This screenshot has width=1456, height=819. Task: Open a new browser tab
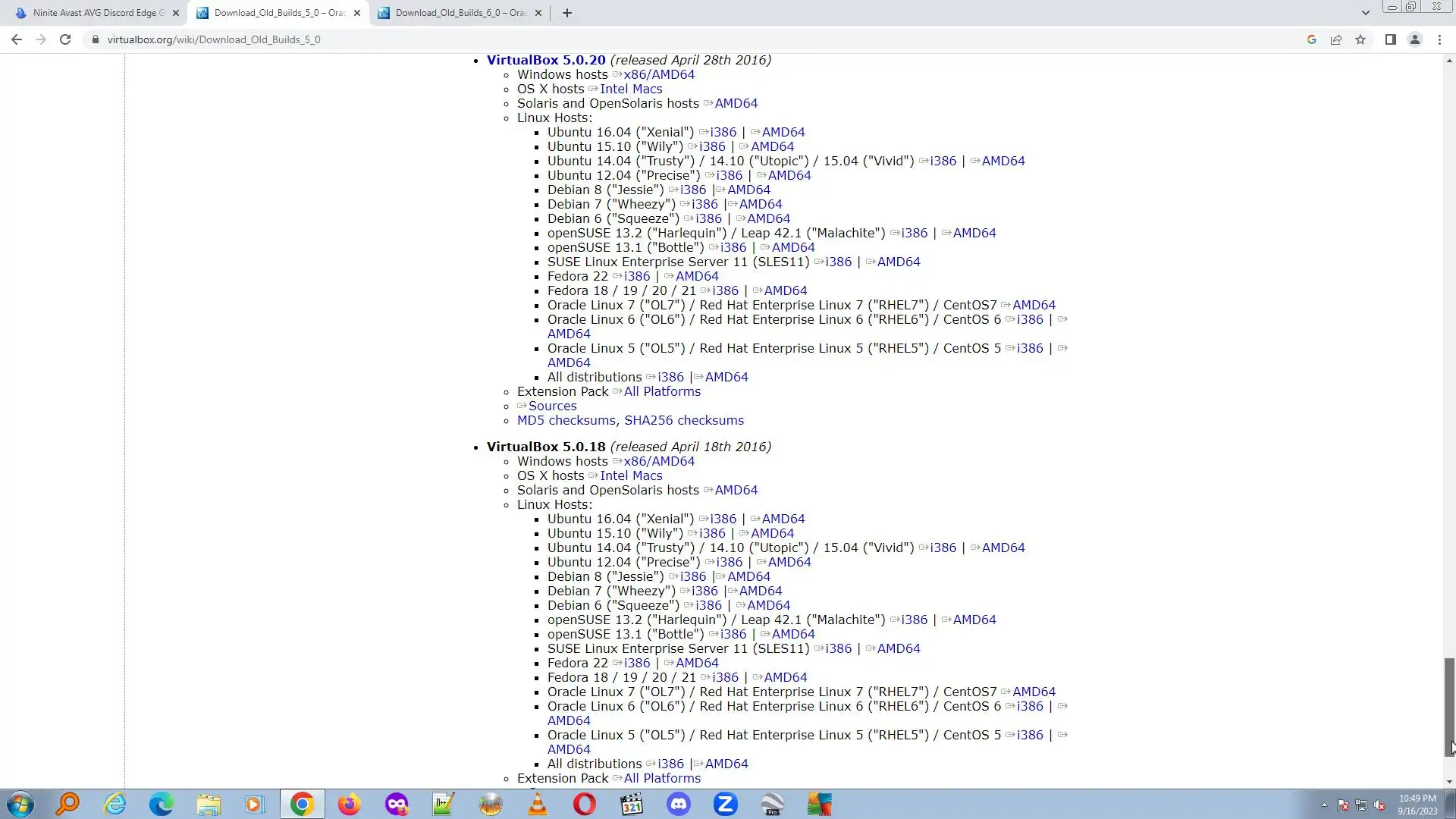pos(566,13)
